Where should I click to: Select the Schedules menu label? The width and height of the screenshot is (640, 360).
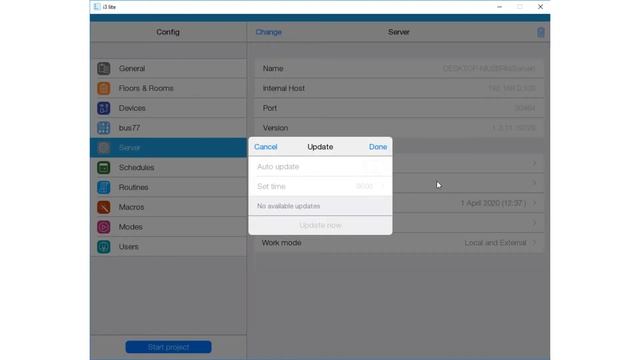coord(137,167)
